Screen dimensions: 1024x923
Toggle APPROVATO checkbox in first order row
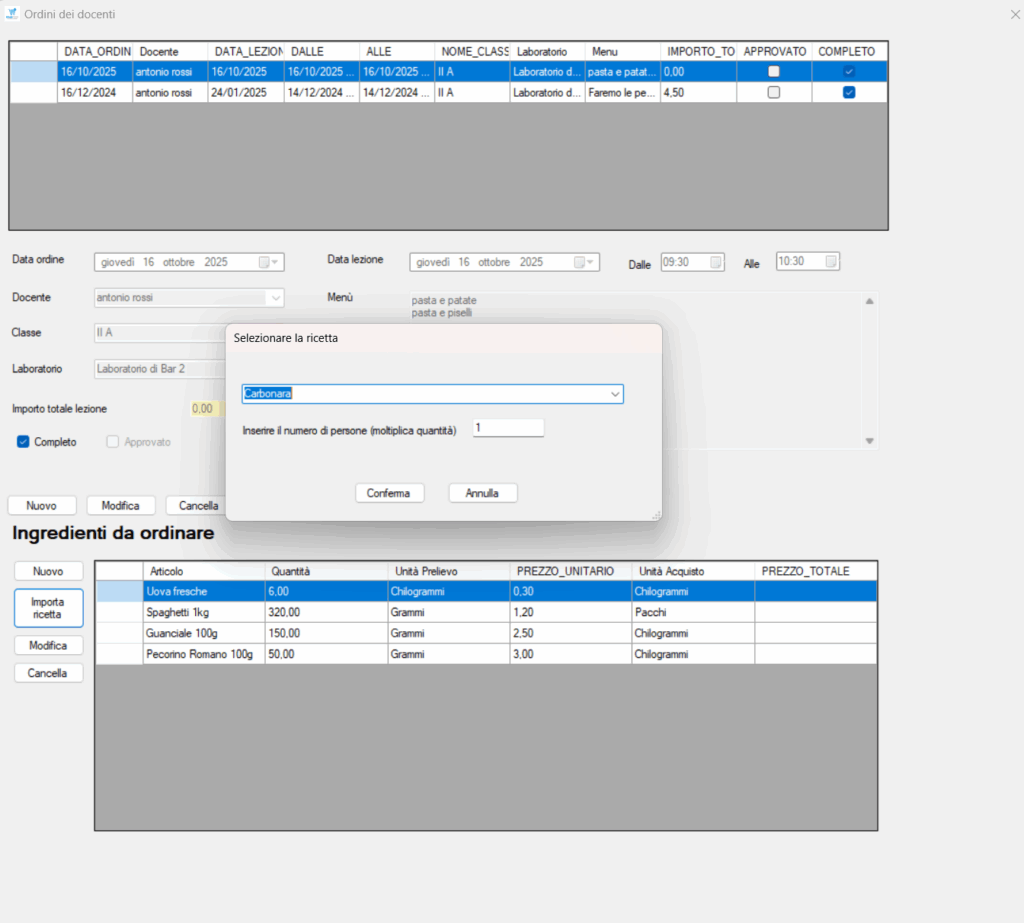[x=773, y=72]
